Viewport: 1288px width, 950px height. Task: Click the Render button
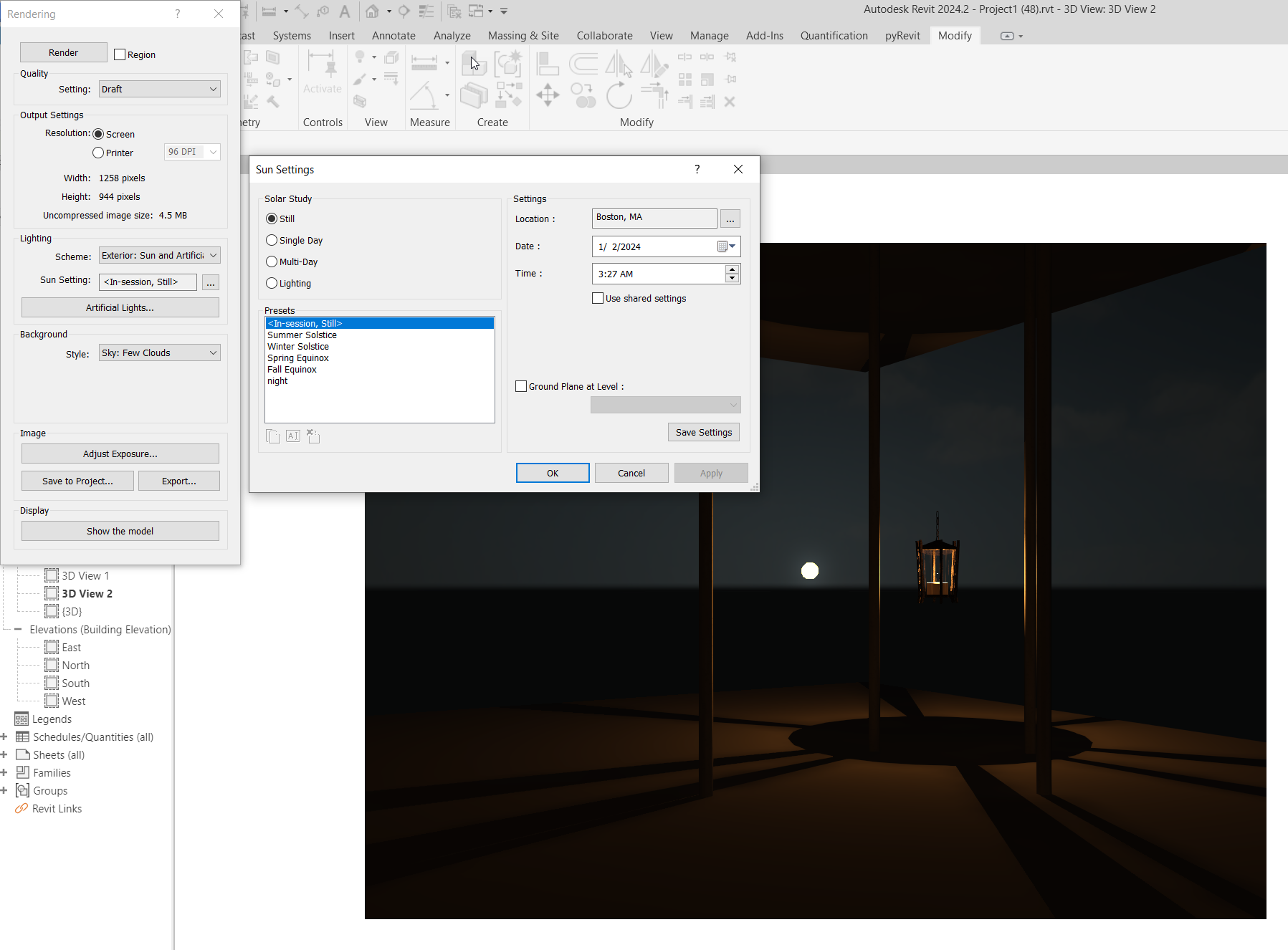[x=63, y=52]
